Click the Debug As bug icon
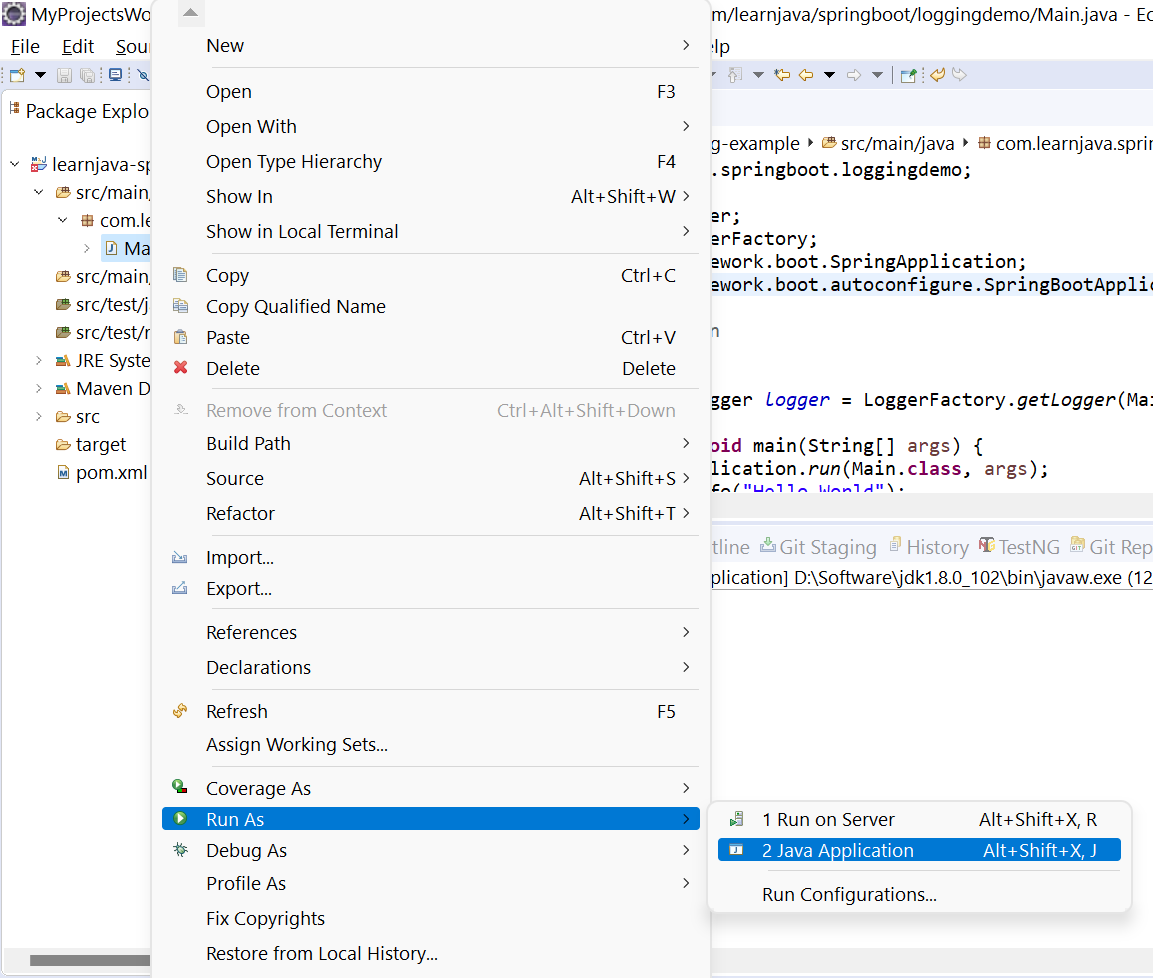Image resolution: width=1153 pixels, height=978 pixels. click(180, 850)
